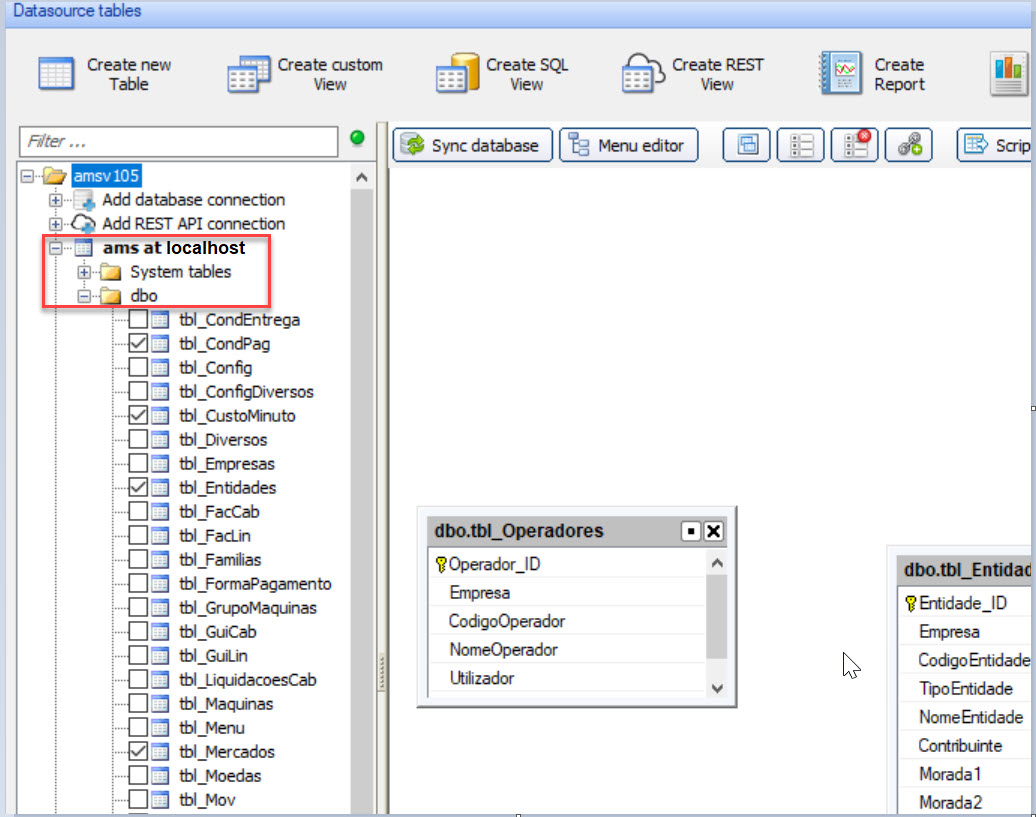Close the dbo.tbl_Operadores table box
Screen dimensions: 1036x817
(714, 531)
